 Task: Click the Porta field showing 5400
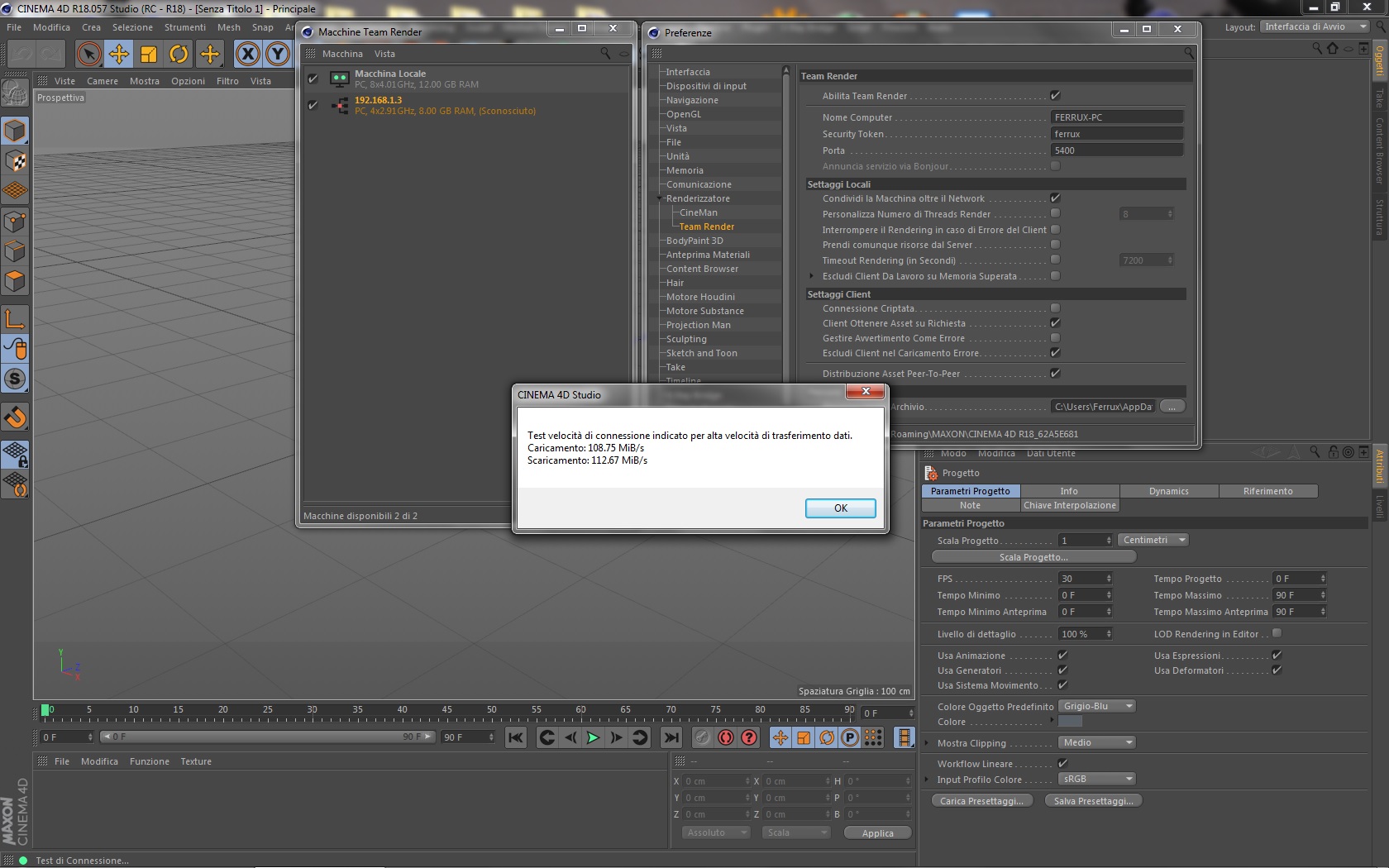pyautogui.click(x=1117, y=150)
